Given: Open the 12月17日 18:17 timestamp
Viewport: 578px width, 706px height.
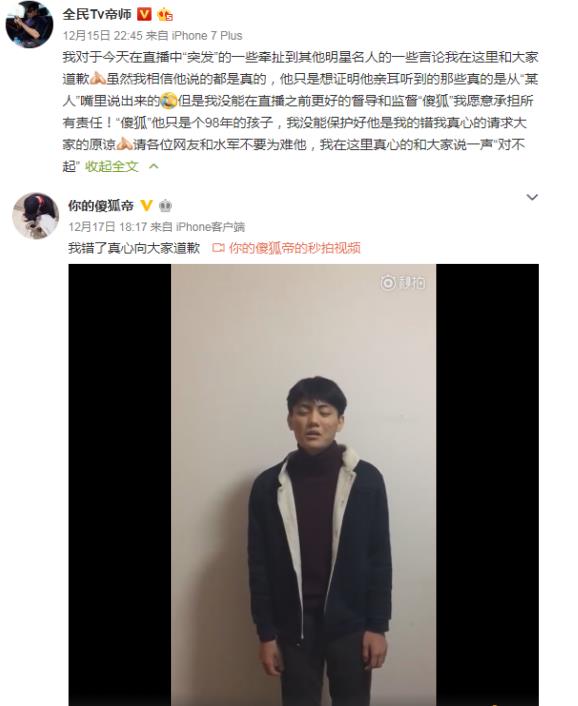Looking at the screenshot, I should click(x=108, y=226).
